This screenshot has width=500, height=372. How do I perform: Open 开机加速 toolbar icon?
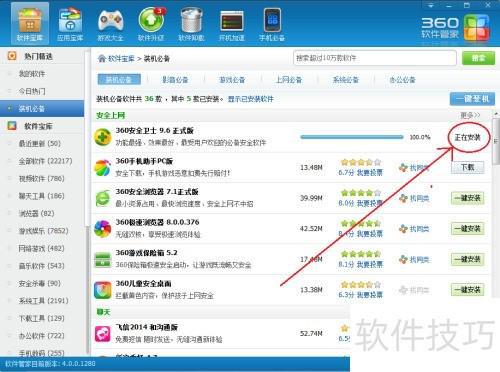coord(232,24)
